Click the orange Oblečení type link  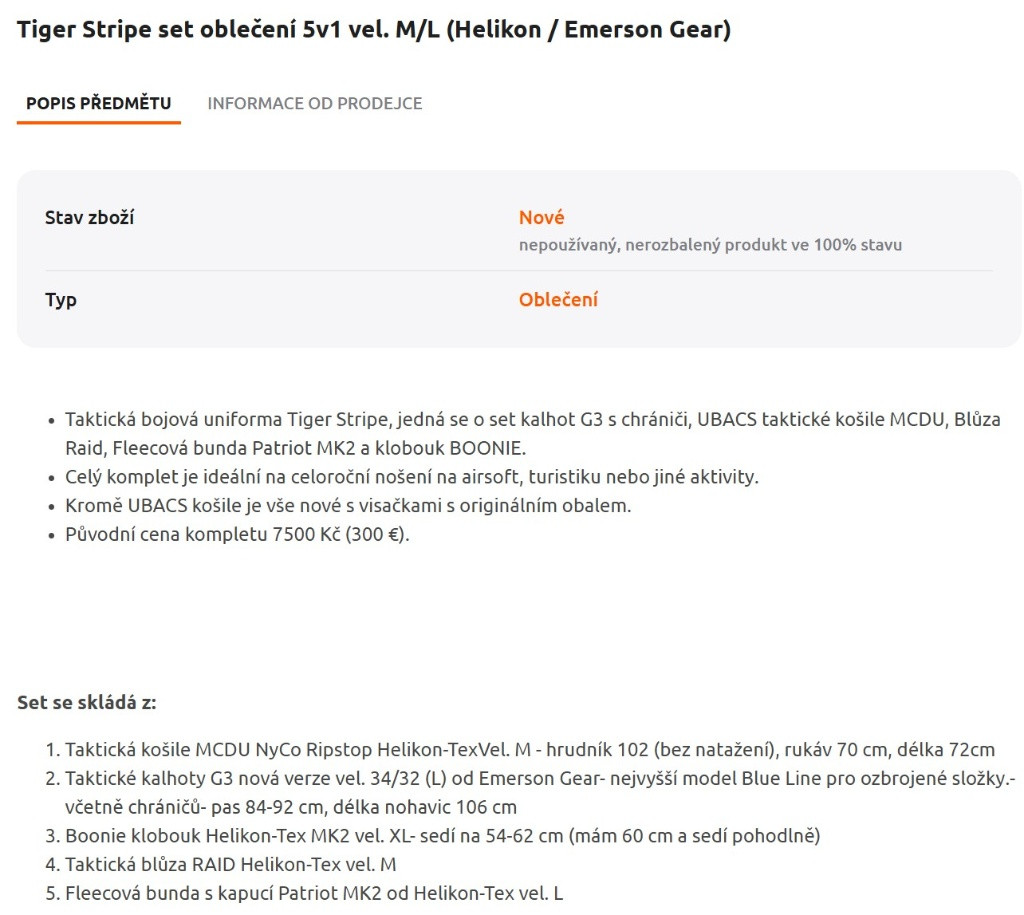[x=558, y=299]
